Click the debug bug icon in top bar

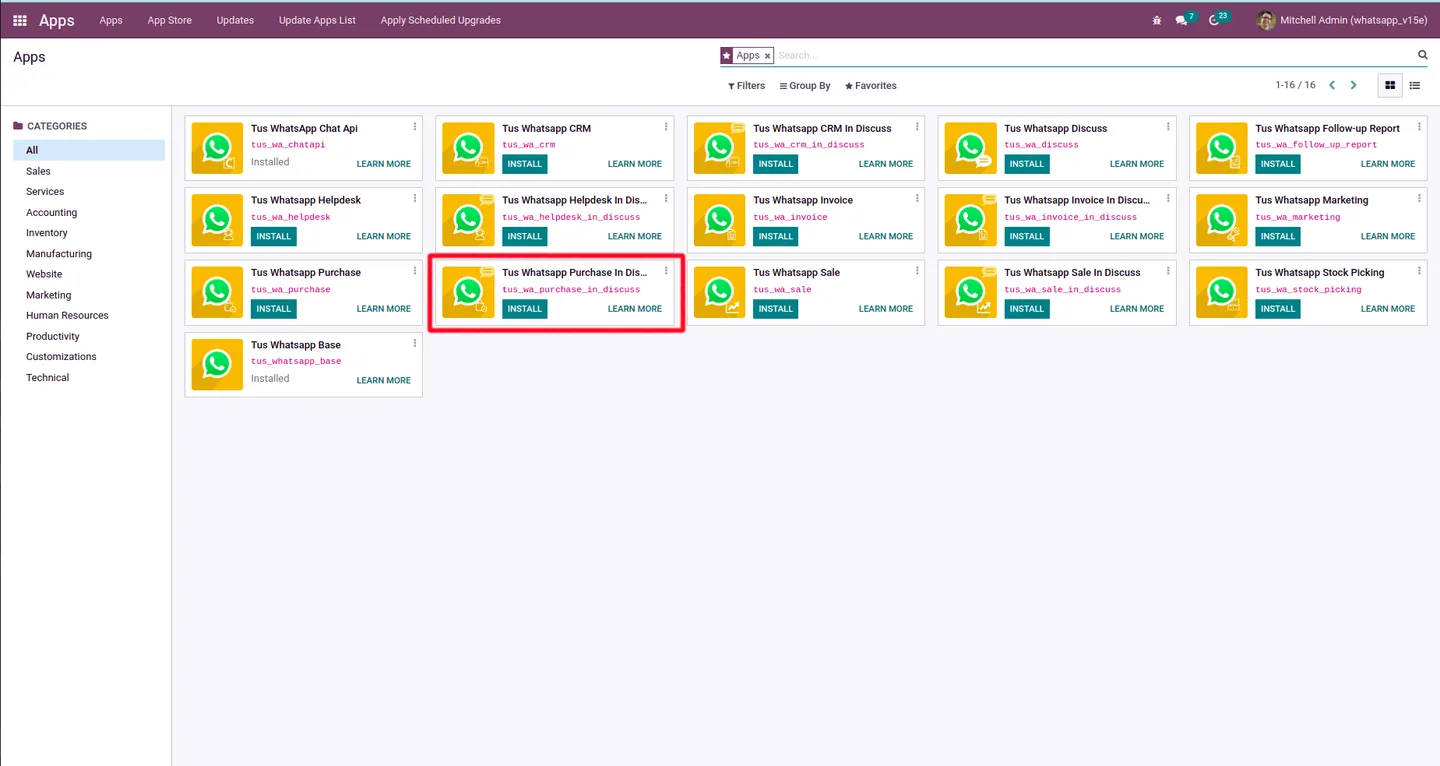(1157, 20)
